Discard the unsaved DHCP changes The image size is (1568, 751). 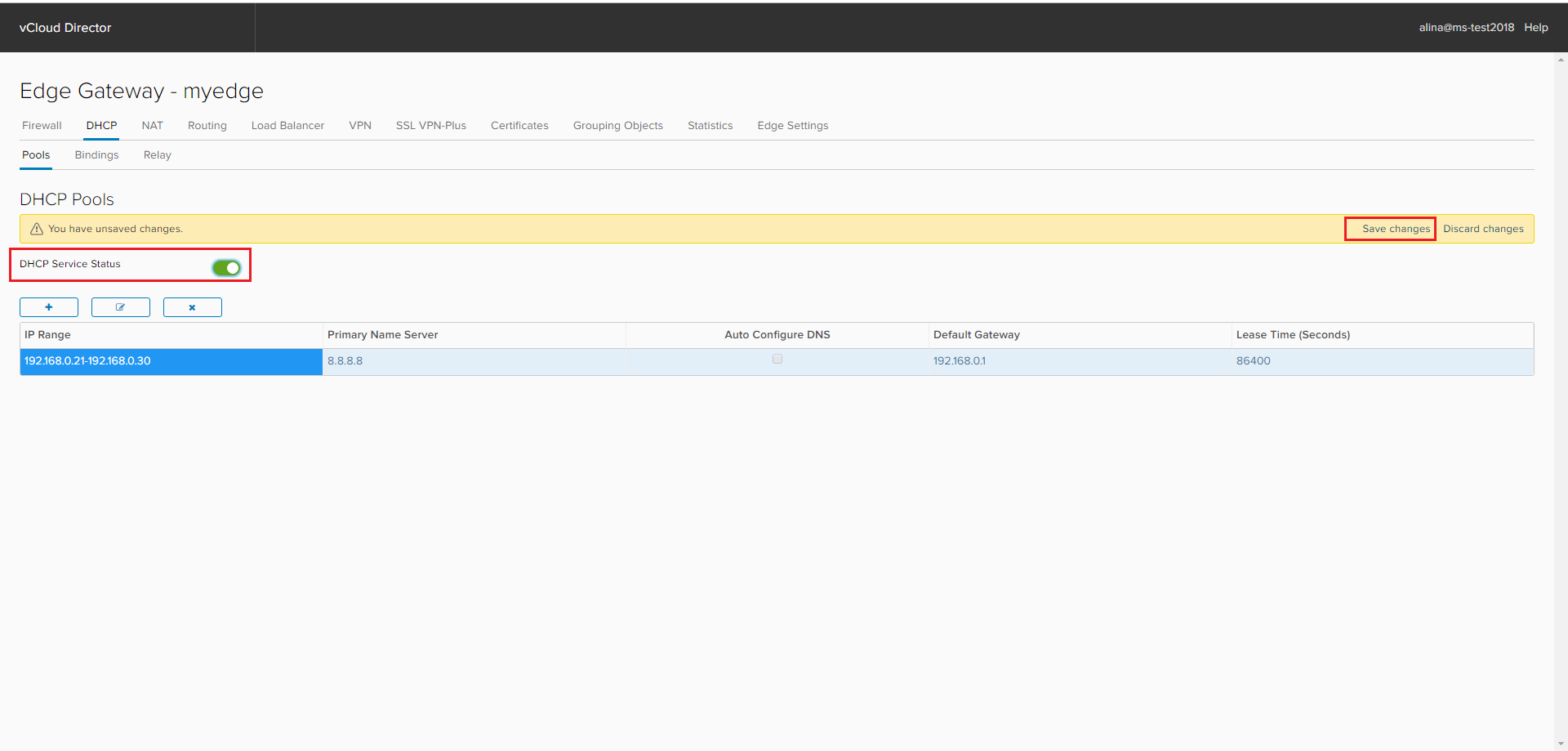pyautogui.click(x=1483, y=228)
